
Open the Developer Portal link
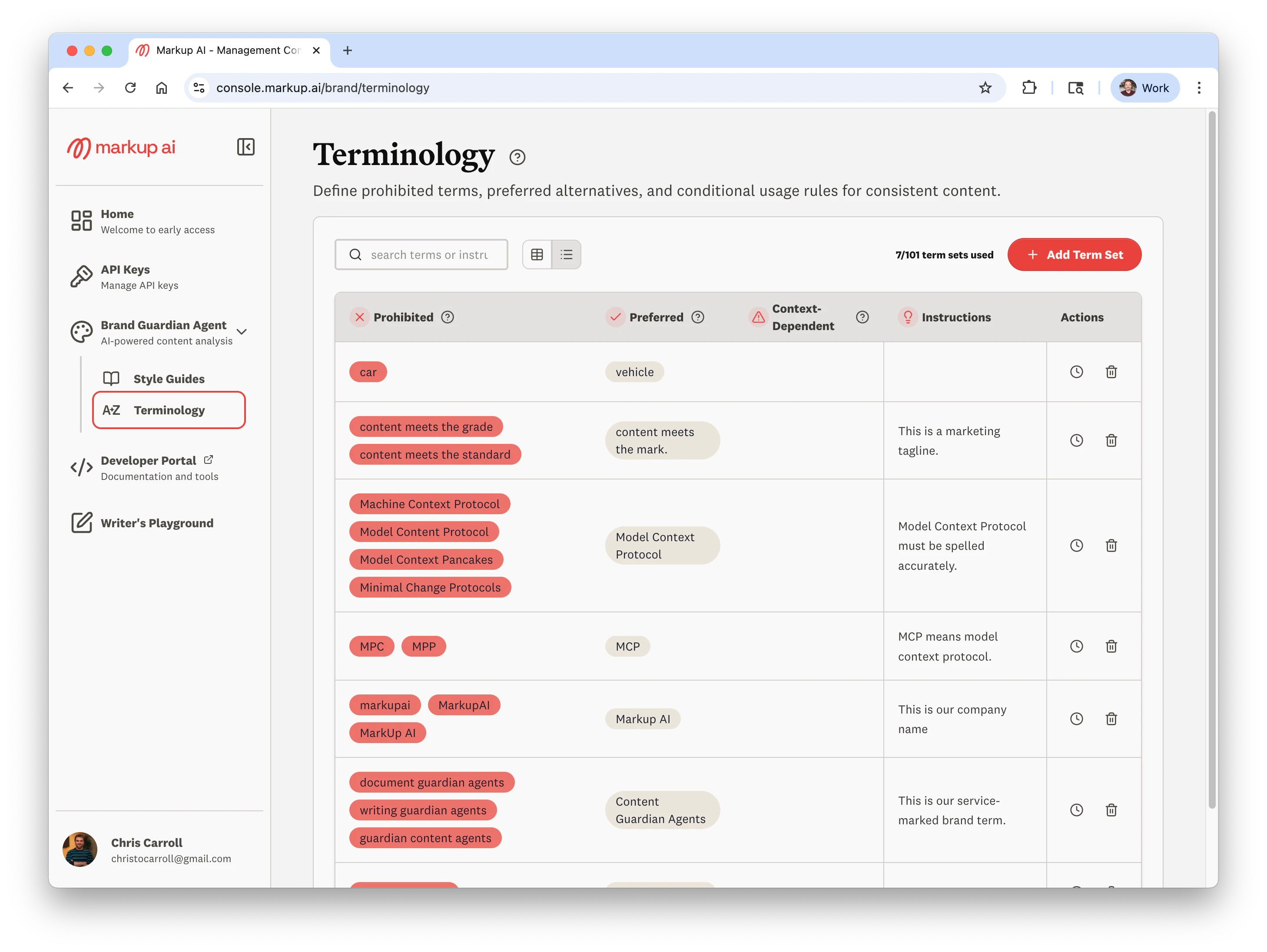(148, 460)
